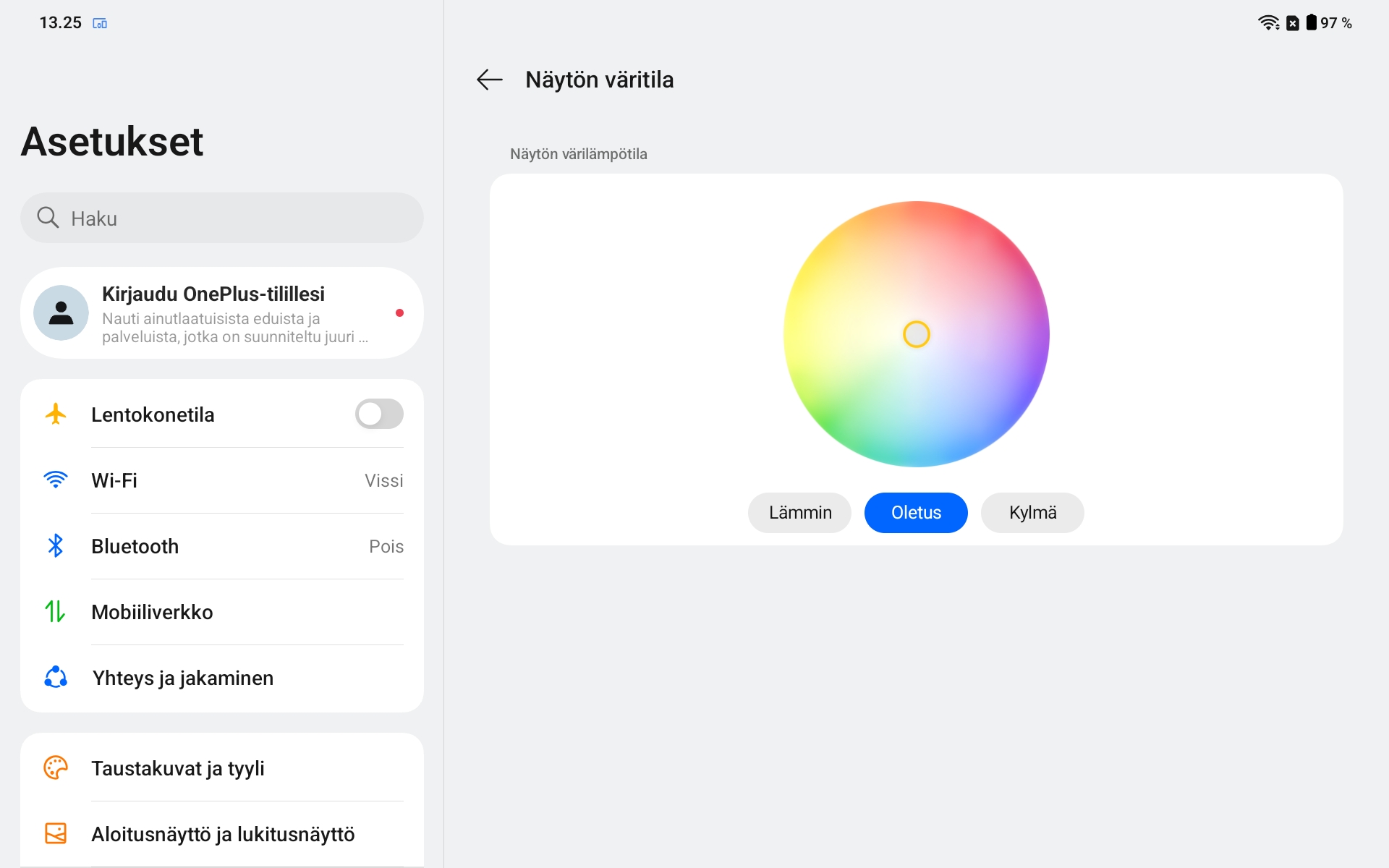
Task: Click the 13.25 clock in status bar
Action: [60, 23]
